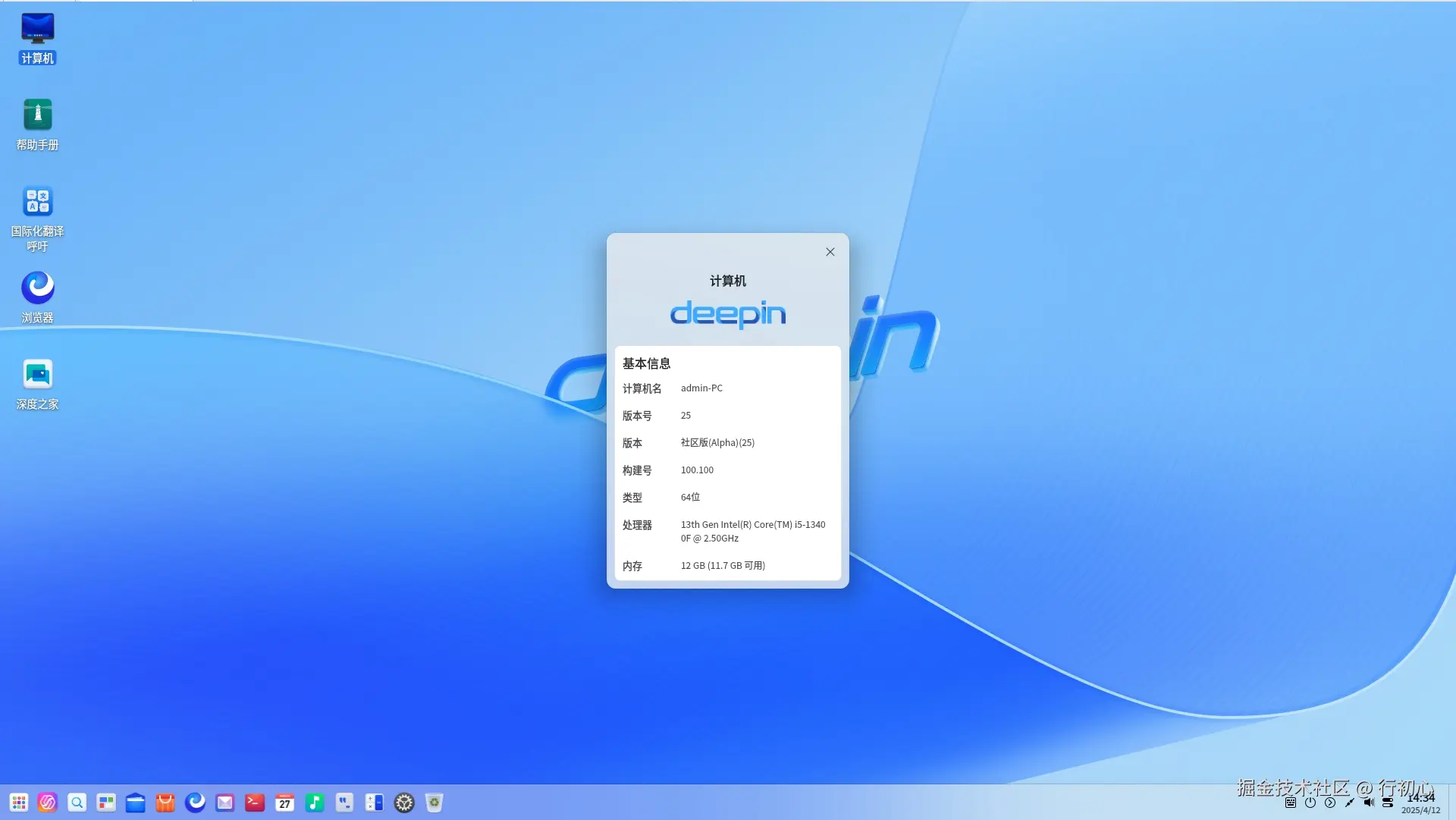The image size is (1456, 820).
Task: Open the mail client from dock
Action: point(225,803)
